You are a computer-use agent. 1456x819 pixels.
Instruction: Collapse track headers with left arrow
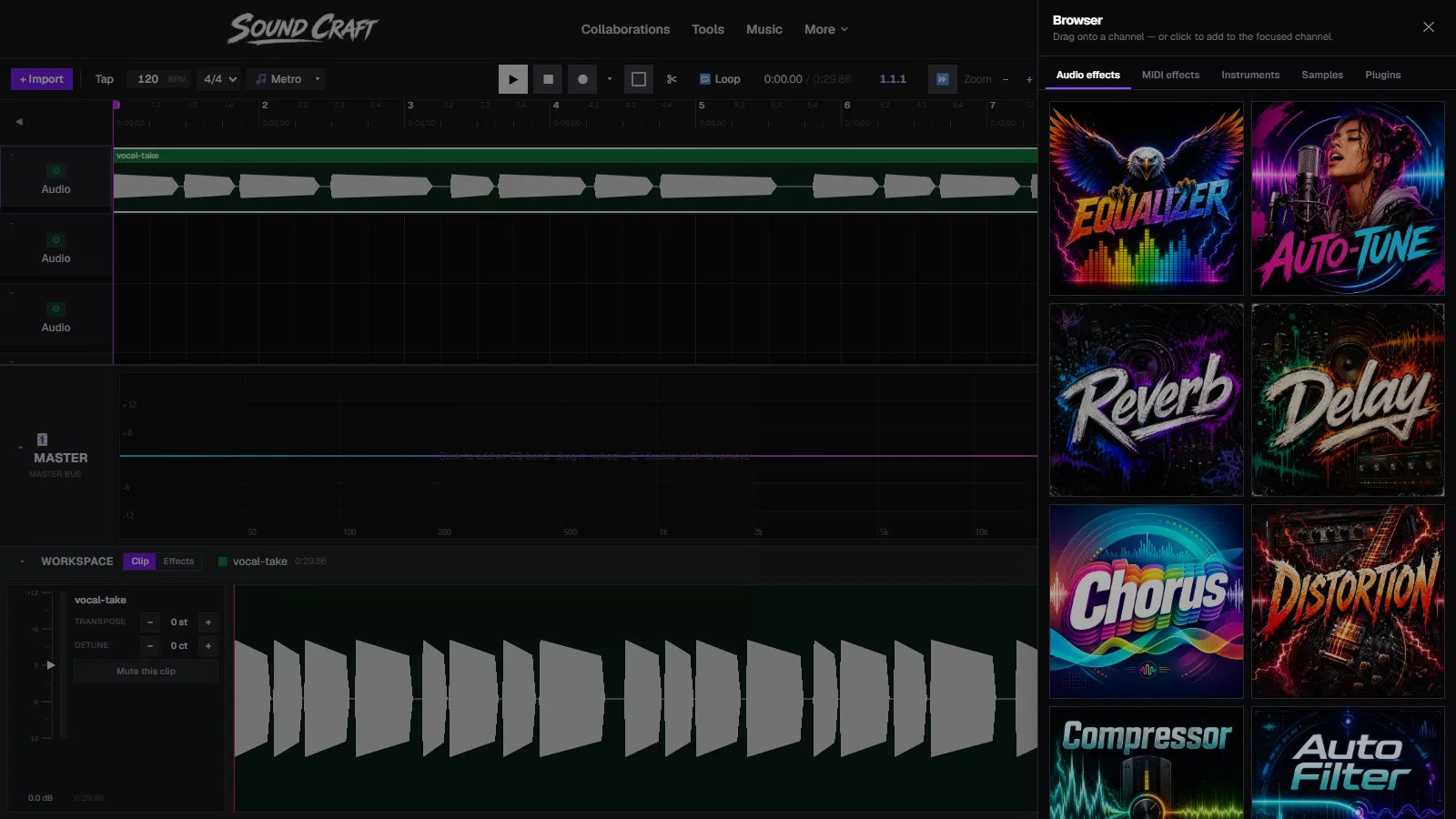(x=19, y=121)
